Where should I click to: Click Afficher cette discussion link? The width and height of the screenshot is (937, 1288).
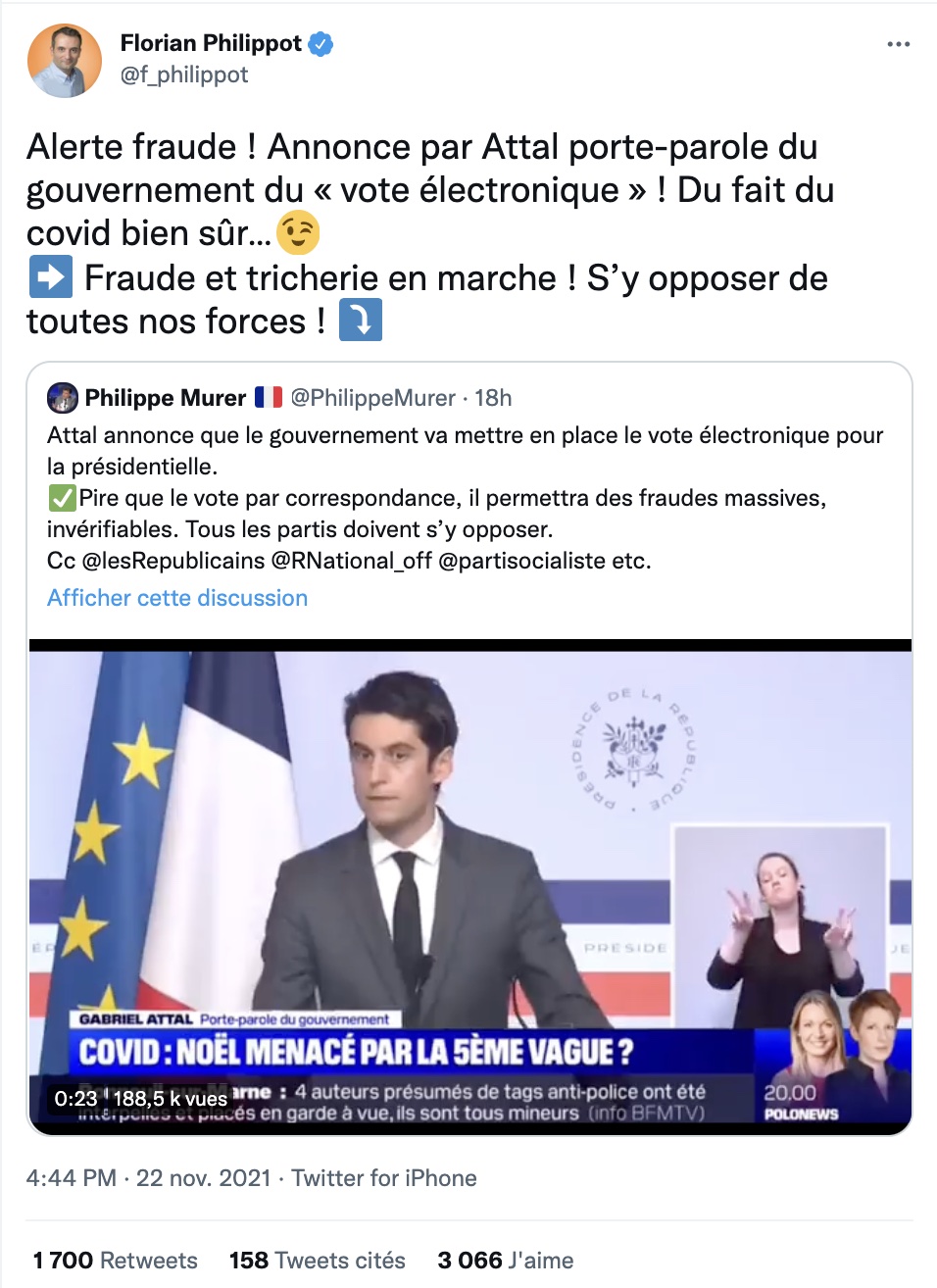(177, 598)
